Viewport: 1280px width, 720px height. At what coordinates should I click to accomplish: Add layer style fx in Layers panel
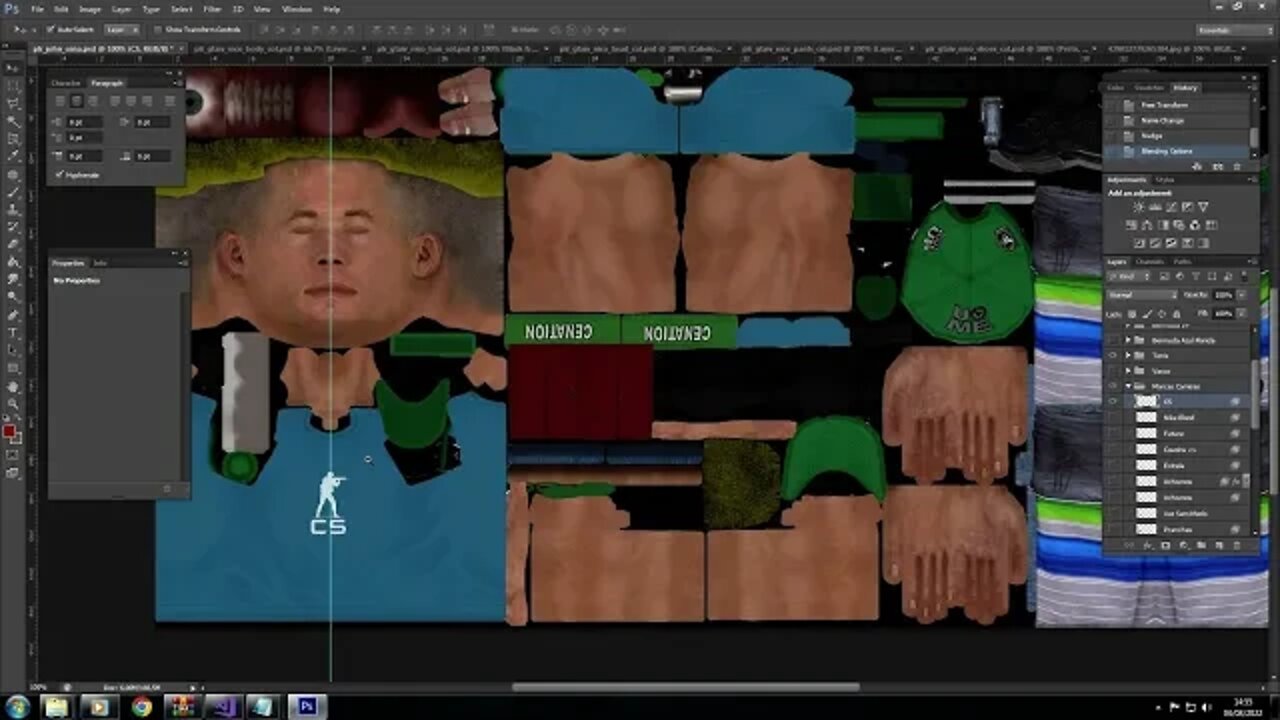tap(1147, 546)
